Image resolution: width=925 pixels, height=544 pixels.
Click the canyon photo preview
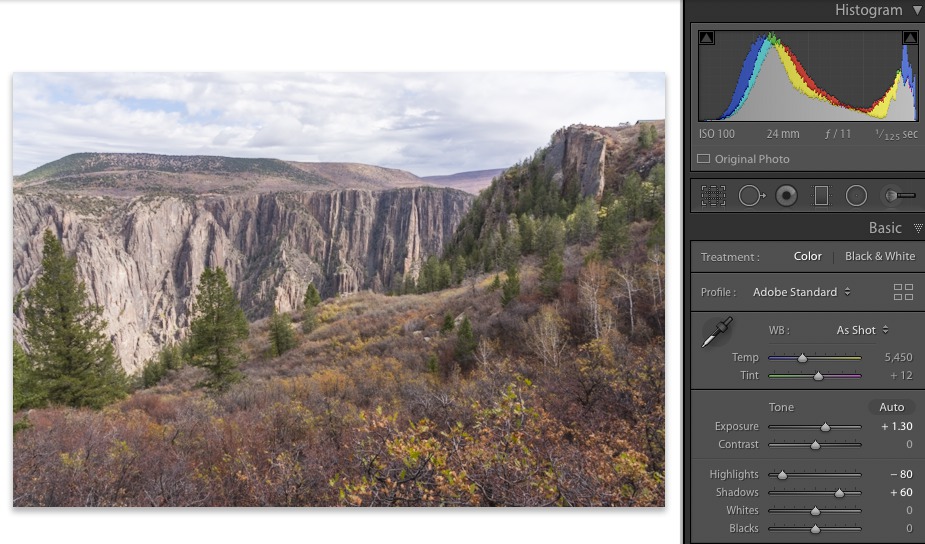tap(339, 289)
